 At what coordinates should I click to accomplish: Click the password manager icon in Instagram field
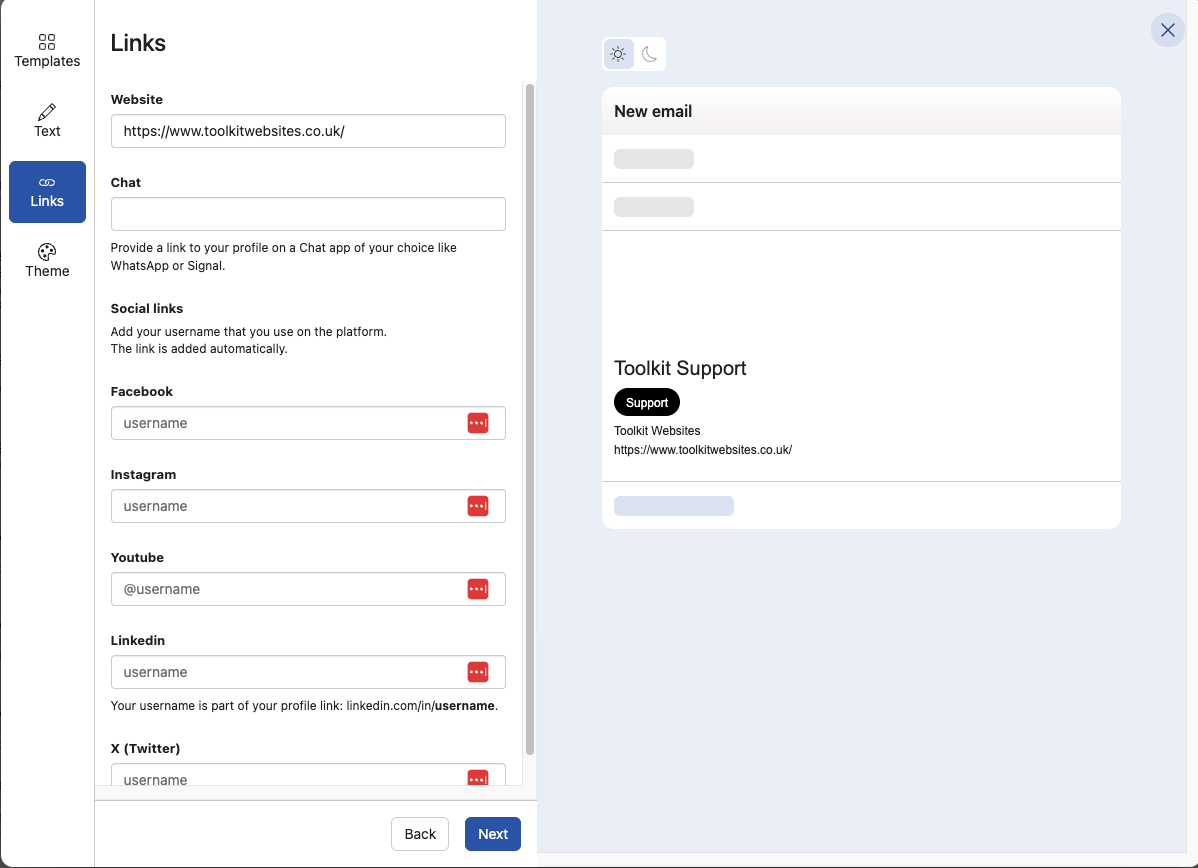point(478,506)
